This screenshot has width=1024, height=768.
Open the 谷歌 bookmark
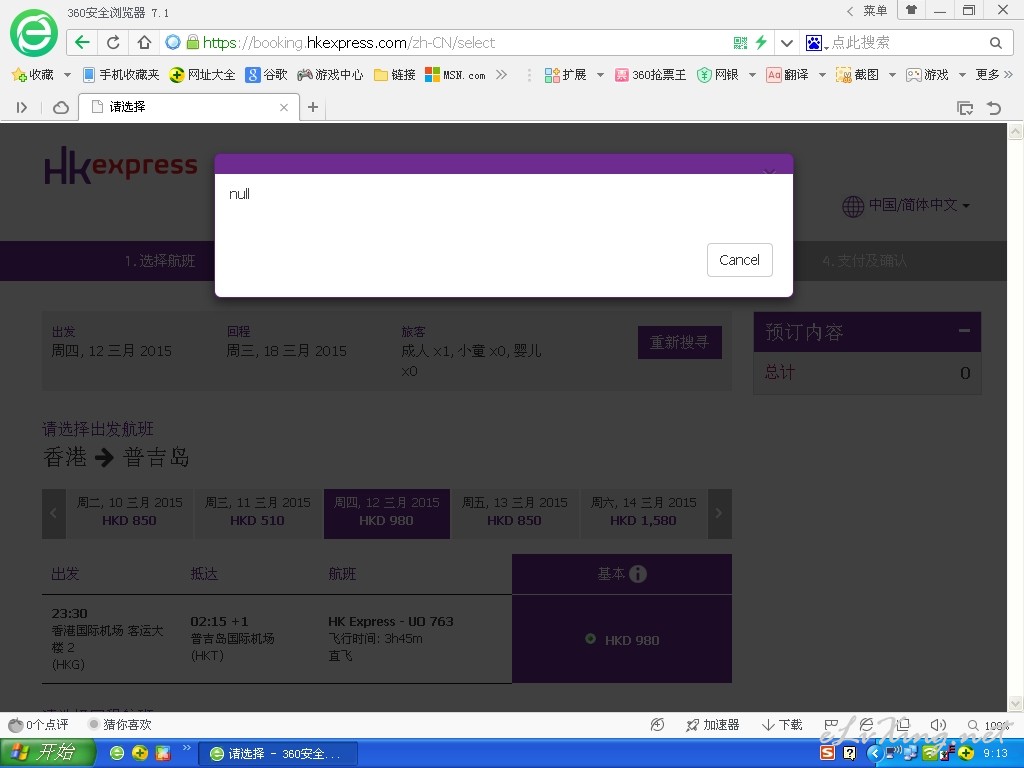266,75
